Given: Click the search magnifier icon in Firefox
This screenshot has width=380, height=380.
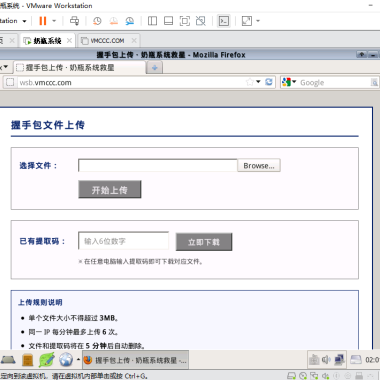Looking at the screenshot, I should (374, 82).
